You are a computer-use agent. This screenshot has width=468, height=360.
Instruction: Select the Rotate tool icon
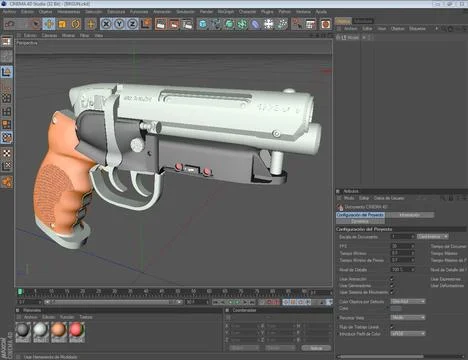point(76,24)
